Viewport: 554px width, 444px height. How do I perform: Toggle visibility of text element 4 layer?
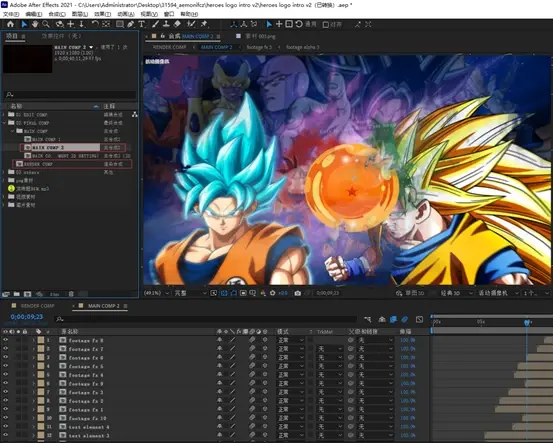[5, 427]
